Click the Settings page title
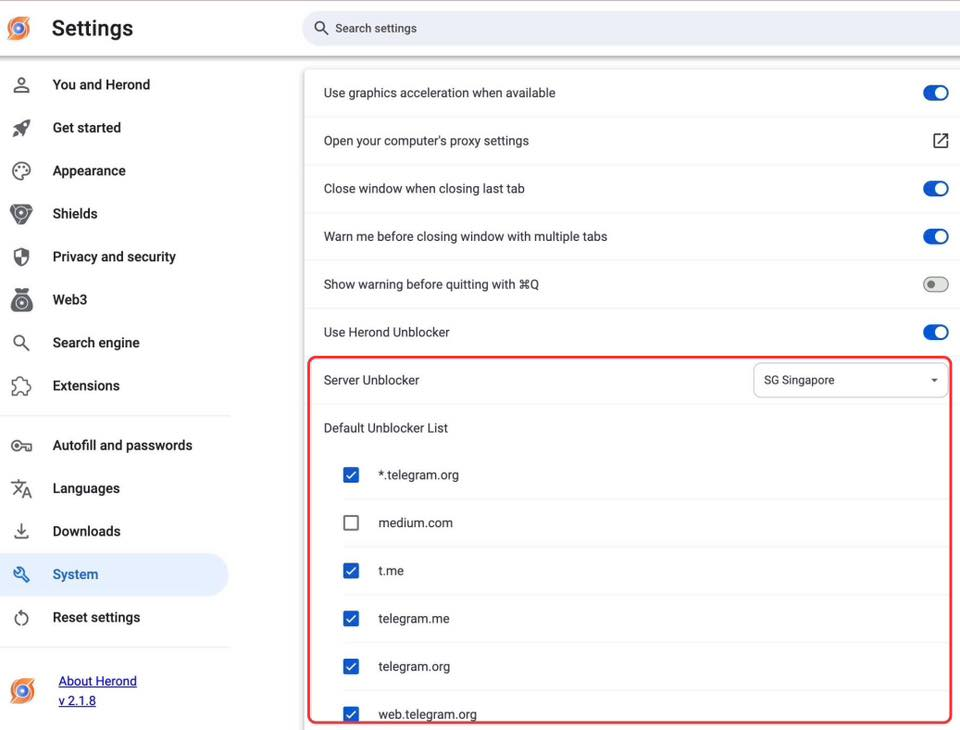Image resolution: width=960 pixels, height=730 pixels. pyautogui.click(x=92, y=28)
